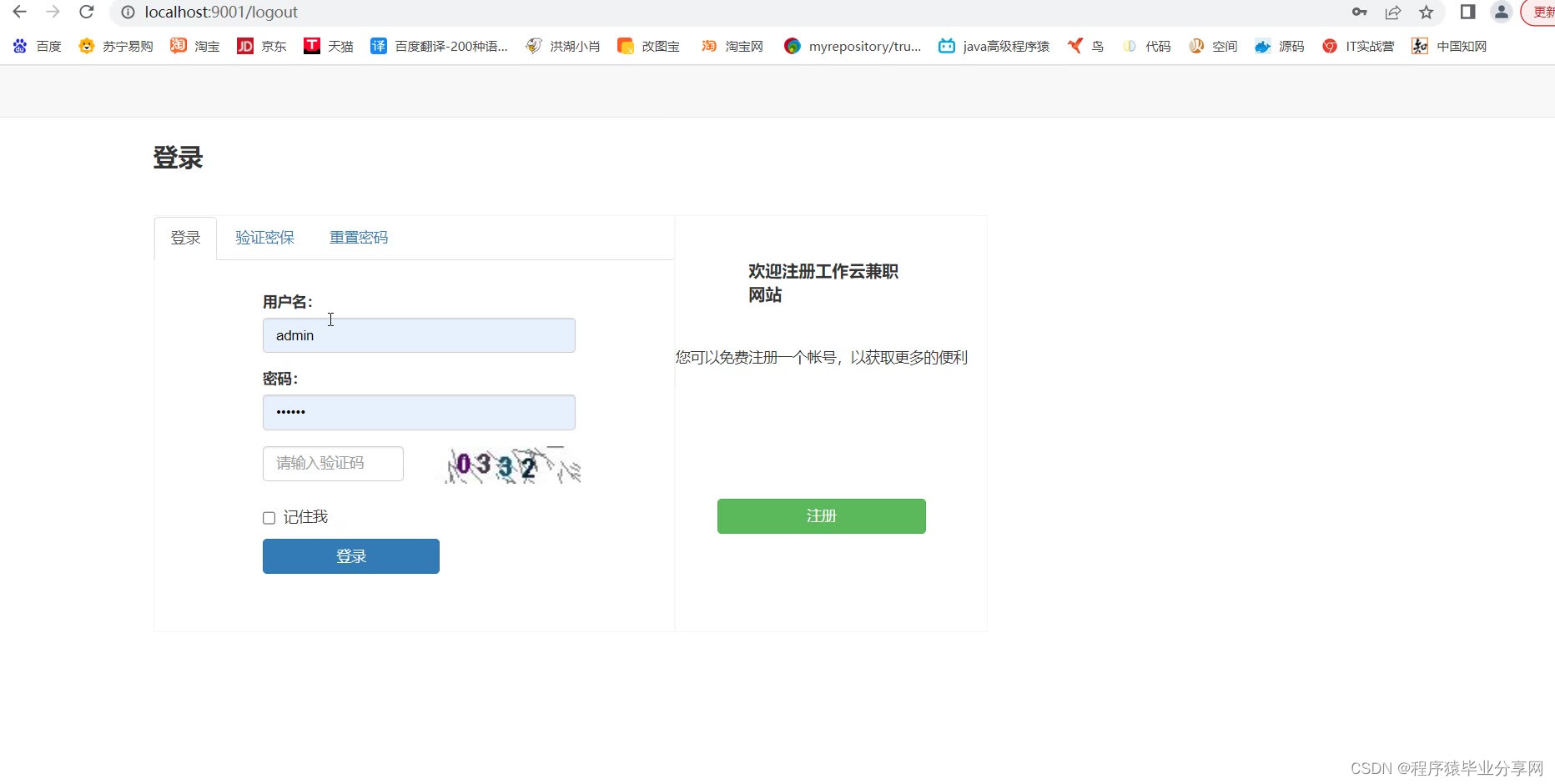
Task: Click the browser update button
Action: 1539,12
